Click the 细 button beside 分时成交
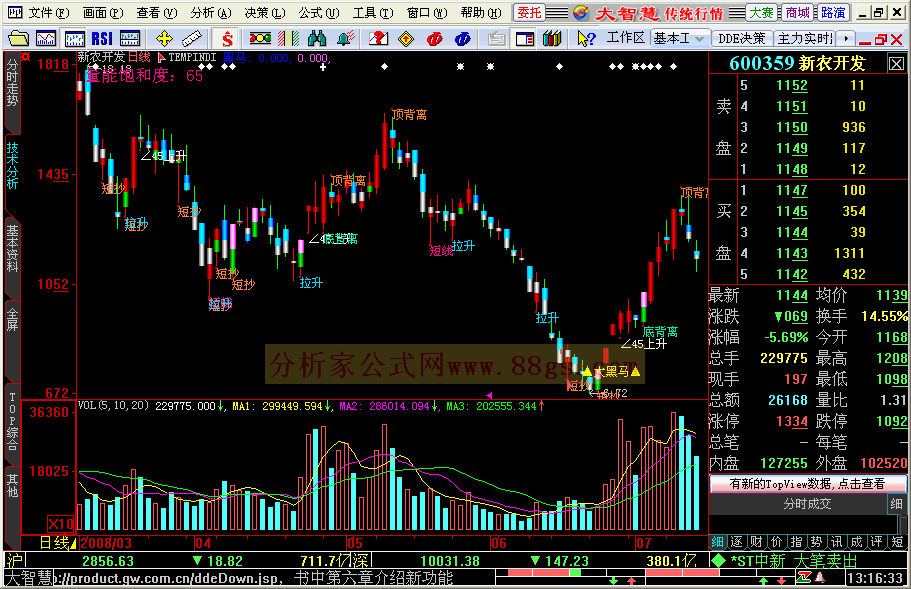911x589 pixels. point(896,504)
